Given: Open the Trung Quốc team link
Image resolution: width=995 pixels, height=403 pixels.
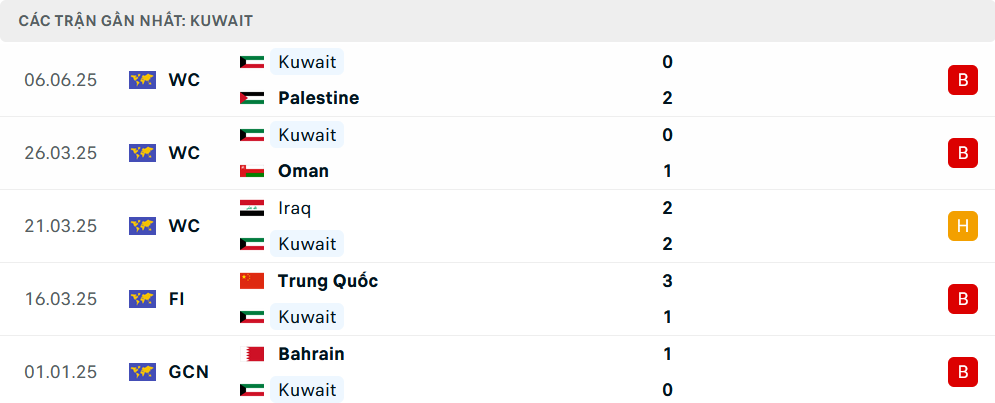Looking at the screenshot, I should (328, 281).
